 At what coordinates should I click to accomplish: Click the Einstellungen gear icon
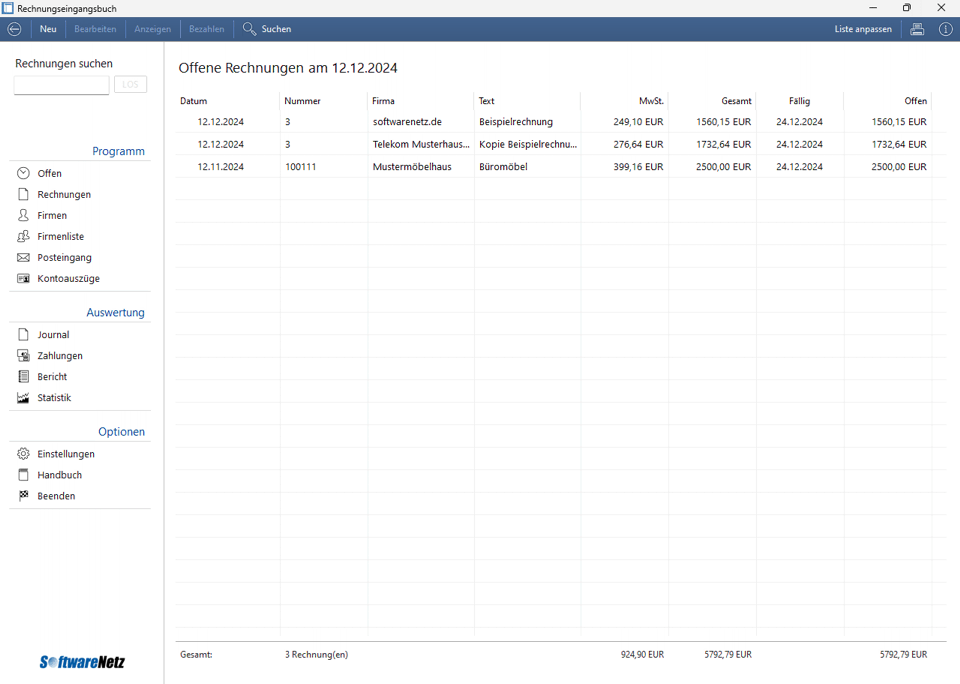click(x=23, y=454)
